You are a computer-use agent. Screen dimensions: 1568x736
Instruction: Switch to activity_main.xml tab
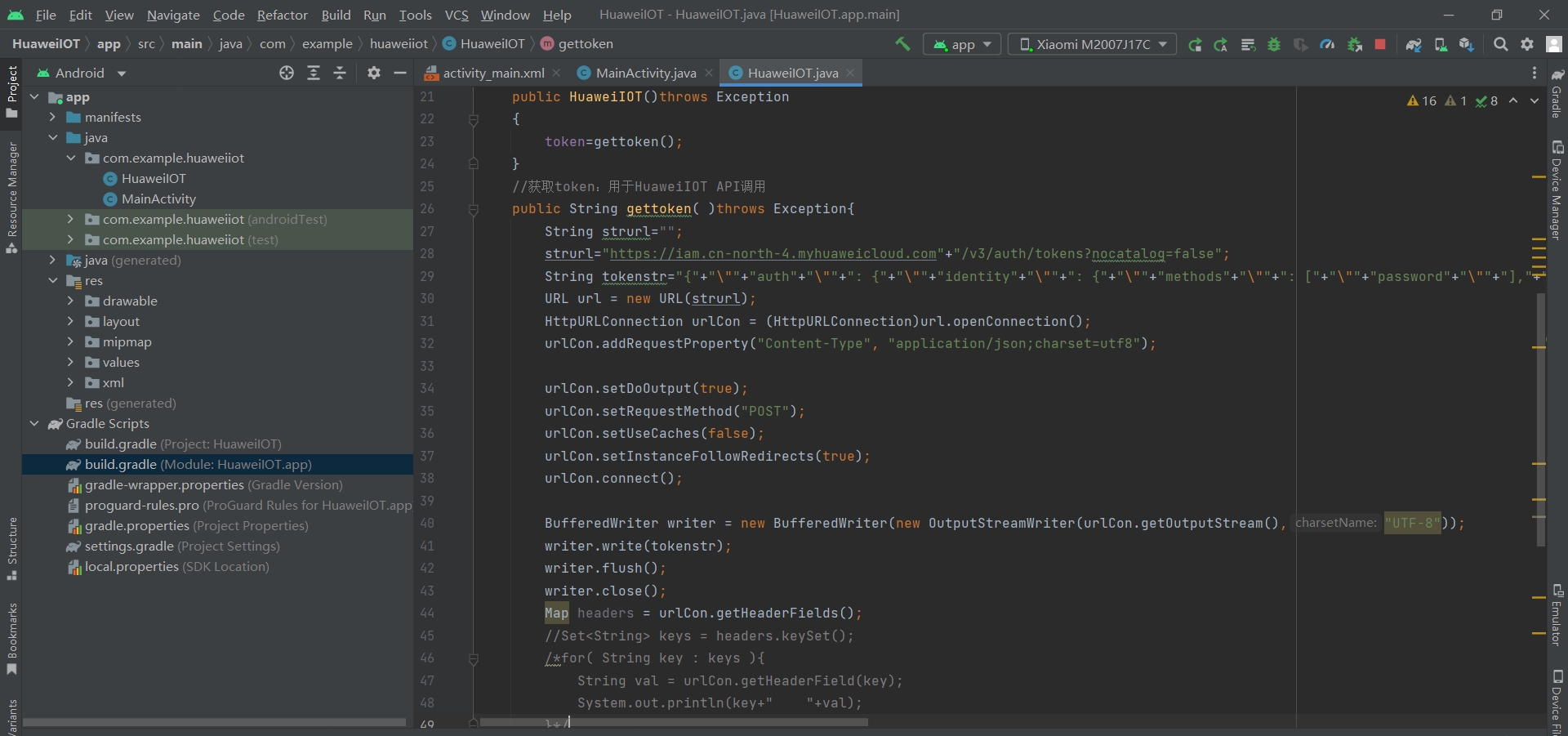[x=493, y=73]
